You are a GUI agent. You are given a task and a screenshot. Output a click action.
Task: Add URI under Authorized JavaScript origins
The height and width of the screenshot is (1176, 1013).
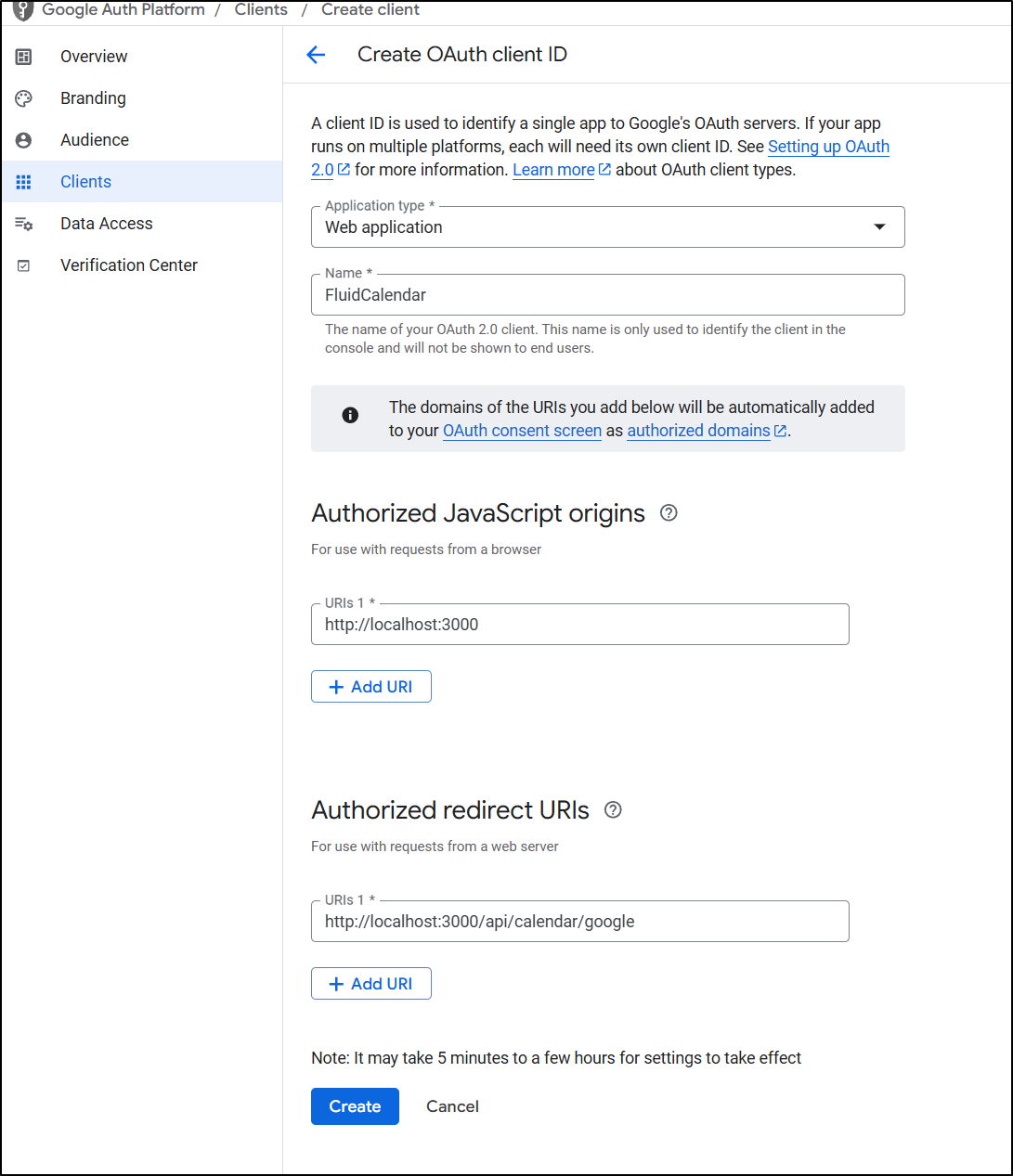click(371, 687)
